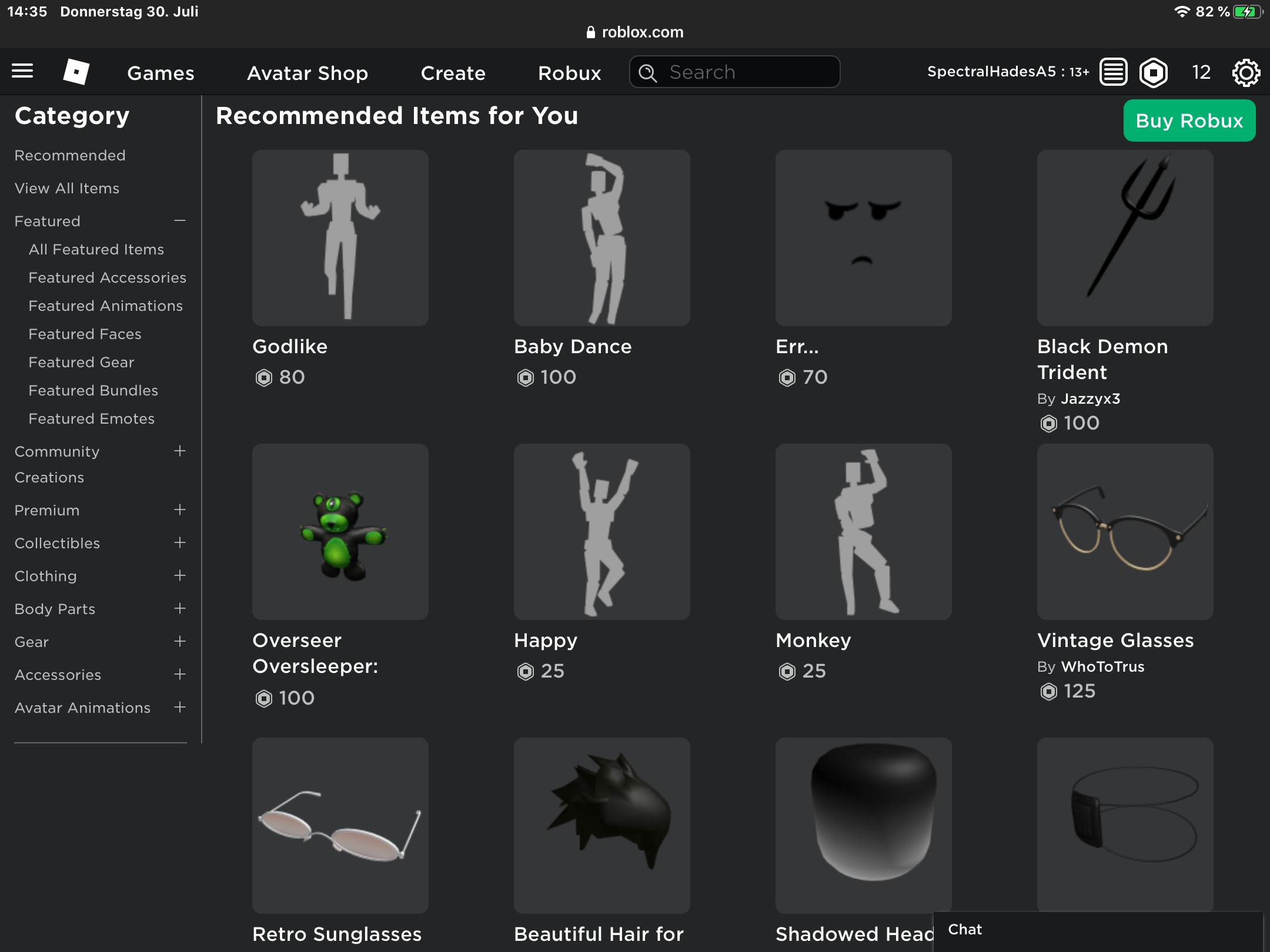Click the Roblox logo icon
The height and width of the screenshot is (952, 1270).
pyautogui.click(x=74, y=72)
